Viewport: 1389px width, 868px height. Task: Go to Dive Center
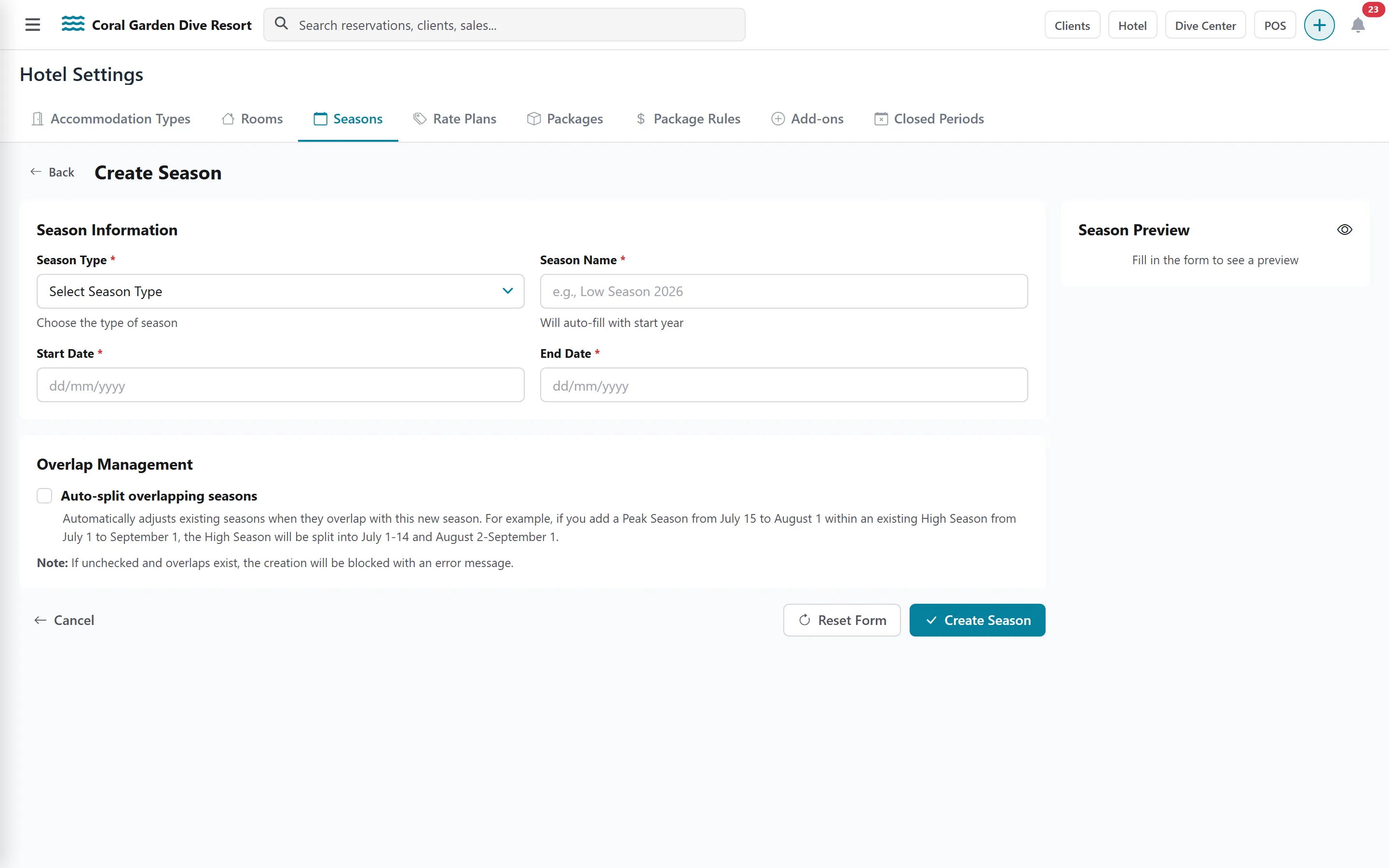(1205, 25)
